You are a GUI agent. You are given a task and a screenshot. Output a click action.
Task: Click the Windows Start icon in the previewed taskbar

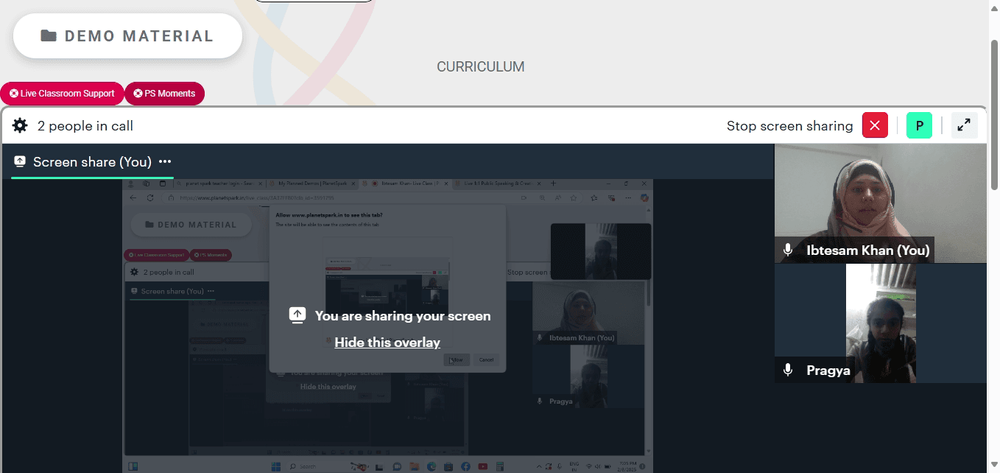(x=276, y=467)
